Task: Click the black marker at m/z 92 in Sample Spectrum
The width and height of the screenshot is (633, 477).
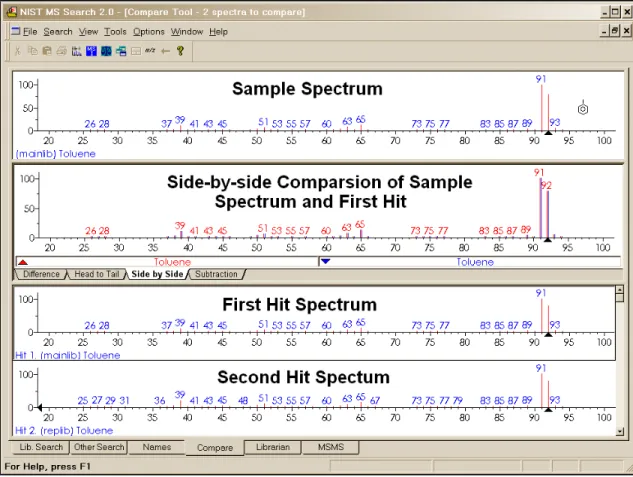Action: click(x=548, y=133)
